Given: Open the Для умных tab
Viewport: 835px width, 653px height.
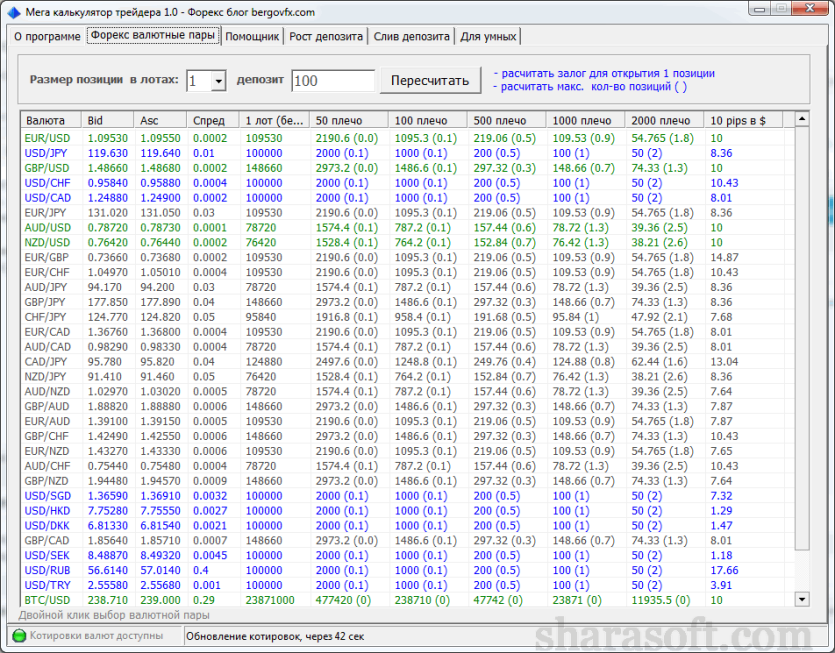Looking at the screenshot, I should (488, 37).
